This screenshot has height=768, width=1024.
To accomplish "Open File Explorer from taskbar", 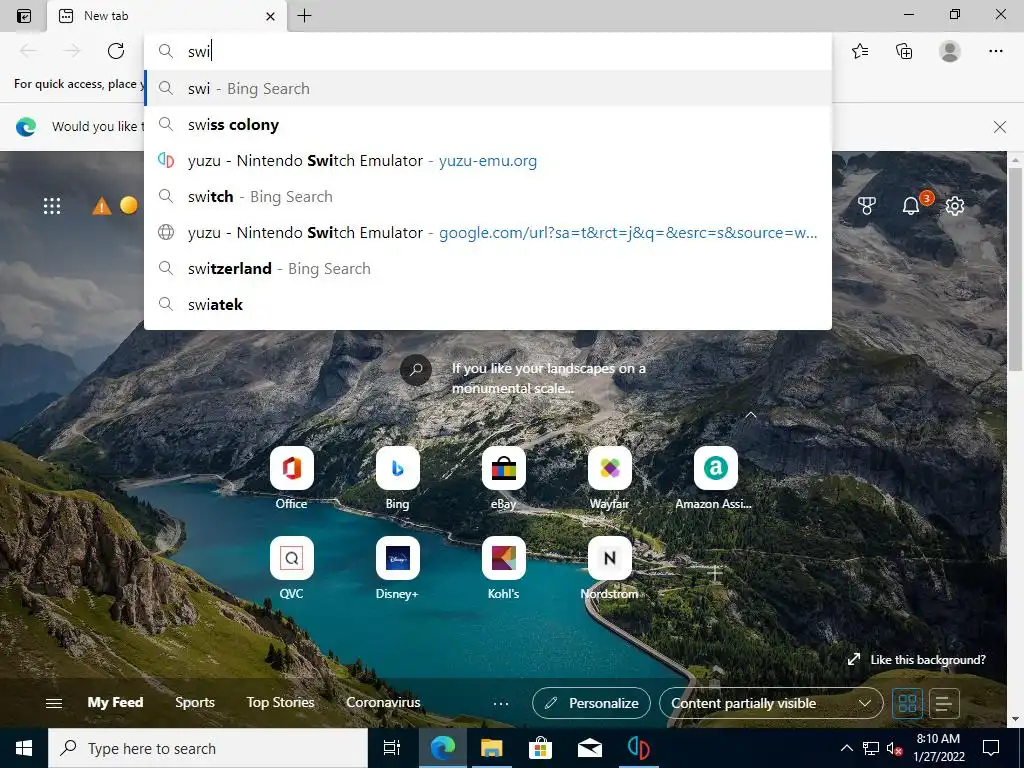I will coord(491,748).
